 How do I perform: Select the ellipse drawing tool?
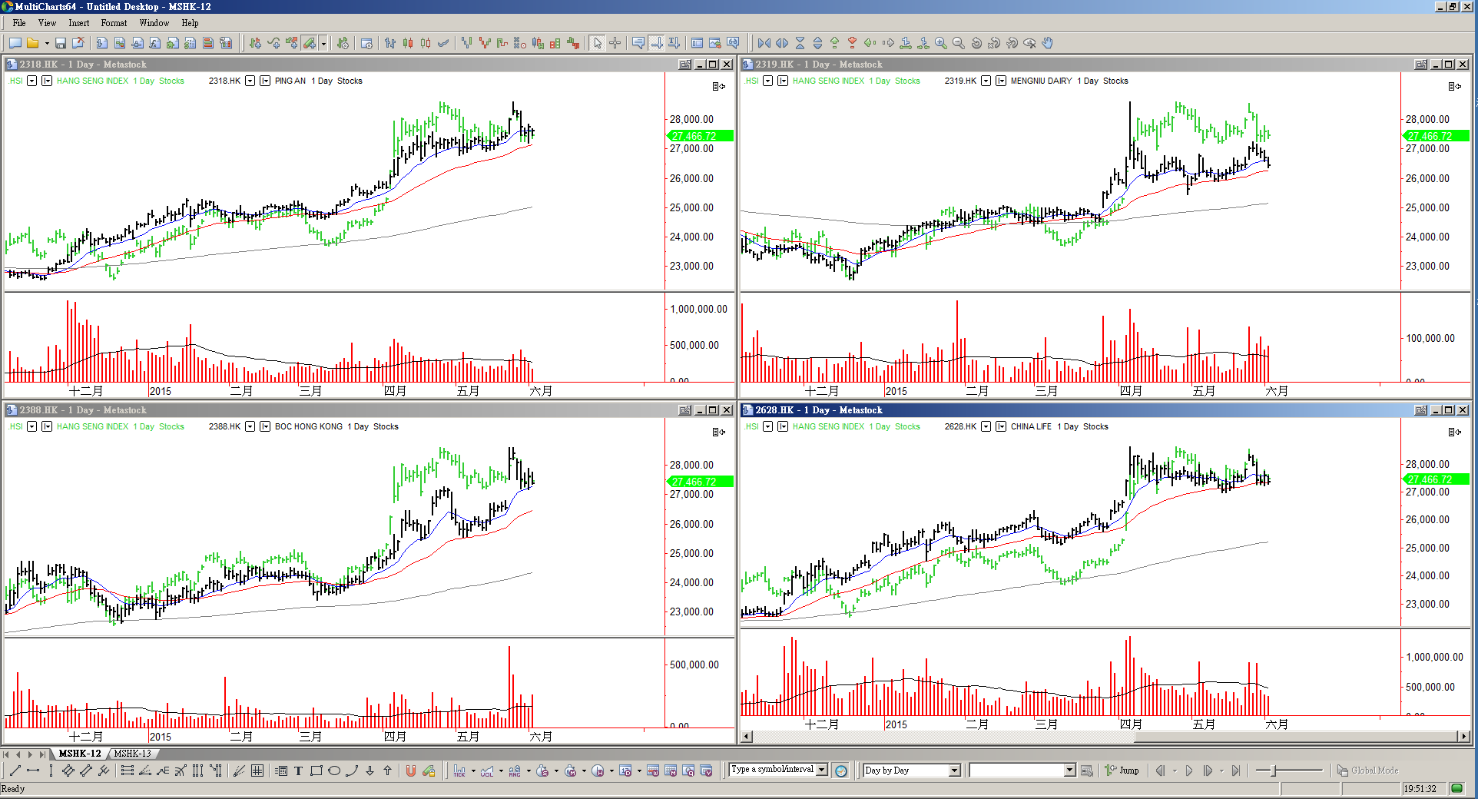click(334, 771)
